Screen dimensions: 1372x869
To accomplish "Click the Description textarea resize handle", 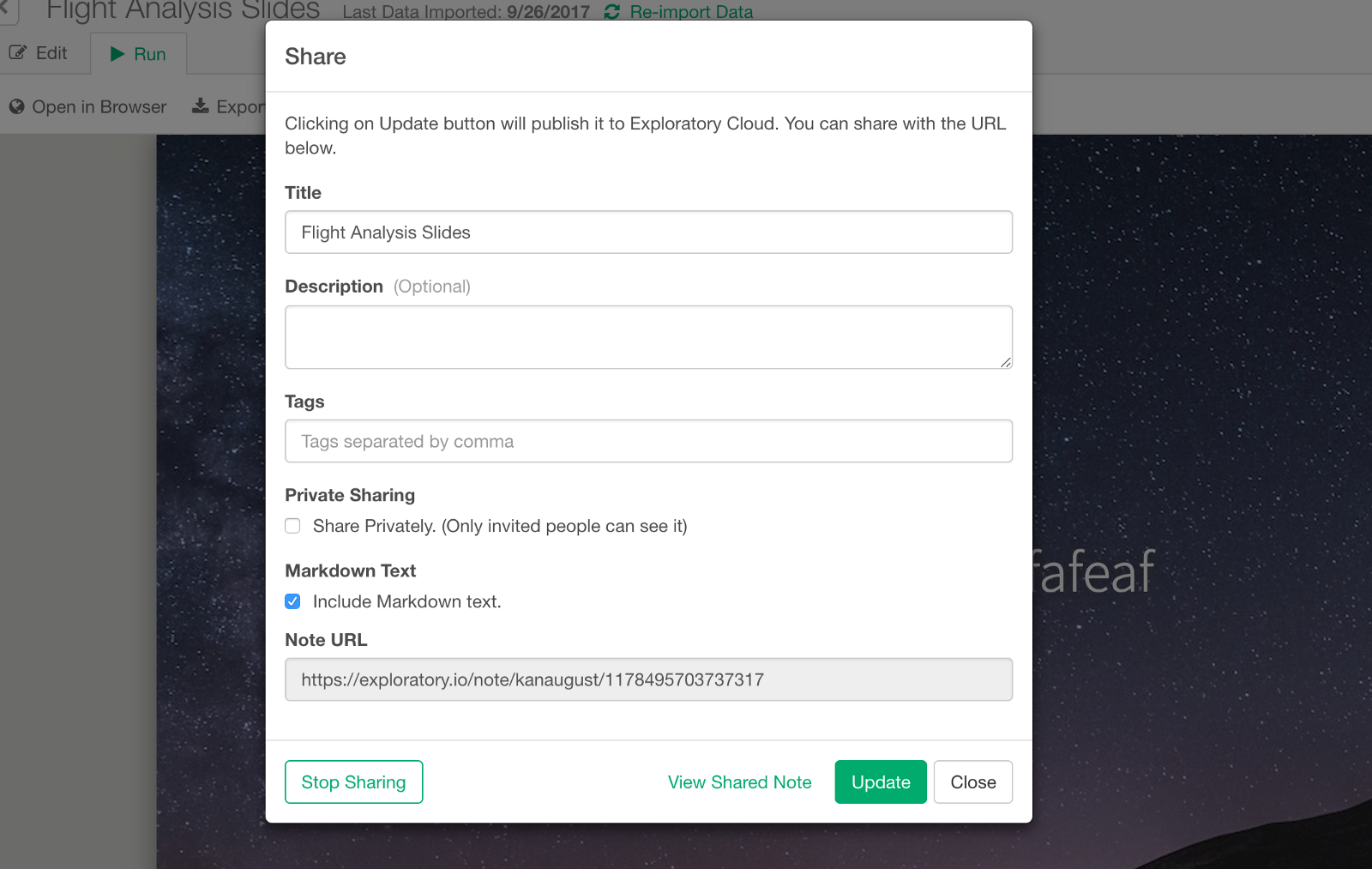I will pos(1006,362).
